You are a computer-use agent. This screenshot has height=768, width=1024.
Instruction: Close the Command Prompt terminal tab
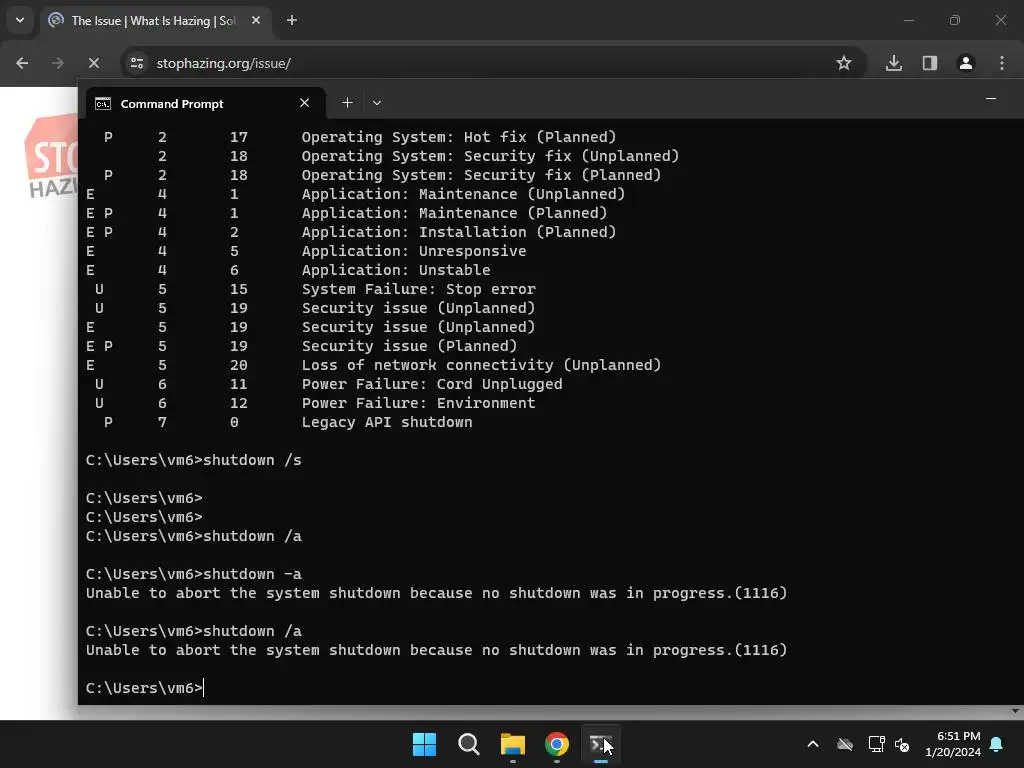coord(304,103)
